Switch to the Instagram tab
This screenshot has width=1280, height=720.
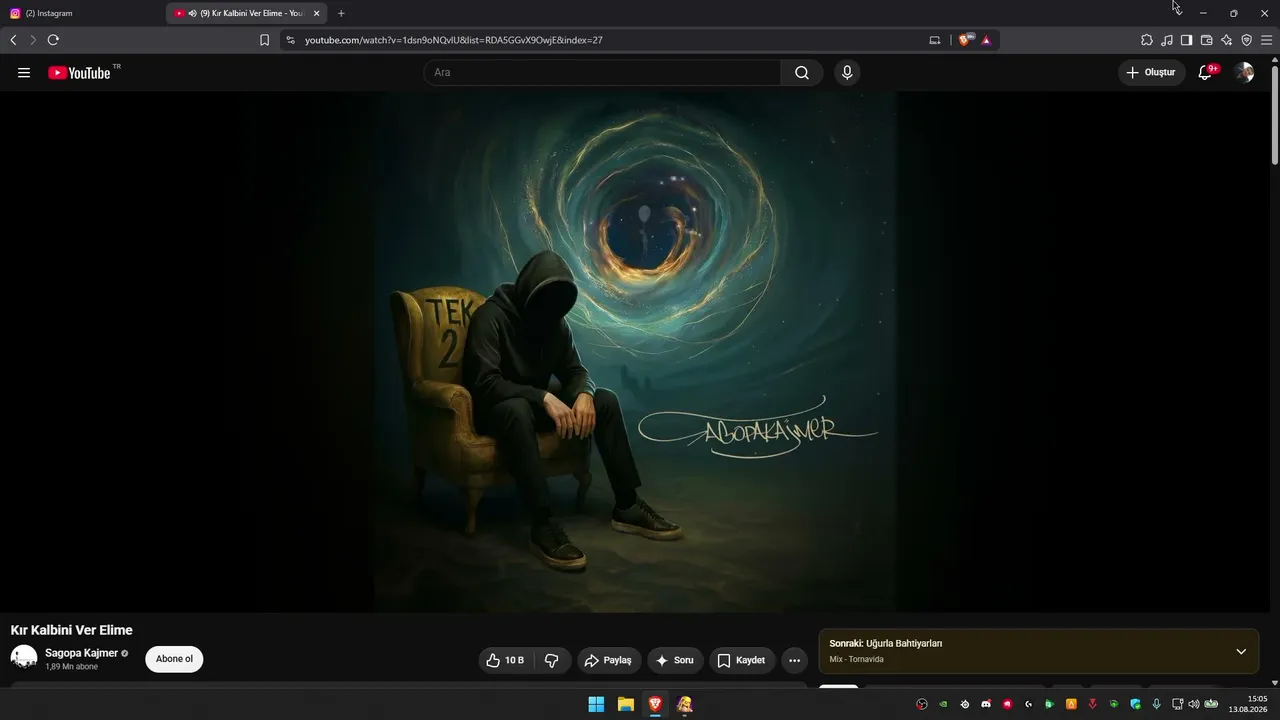pos(82,13)
